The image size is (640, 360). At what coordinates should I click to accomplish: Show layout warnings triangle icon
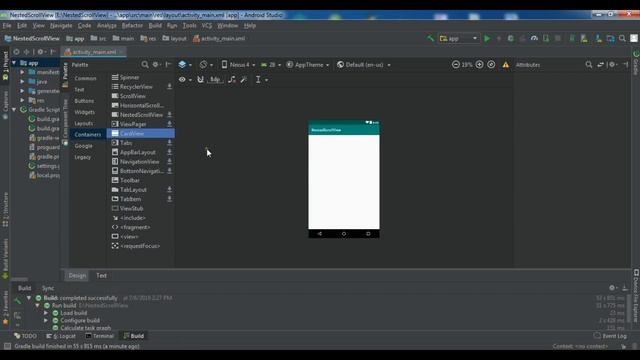tap(506, 65)
